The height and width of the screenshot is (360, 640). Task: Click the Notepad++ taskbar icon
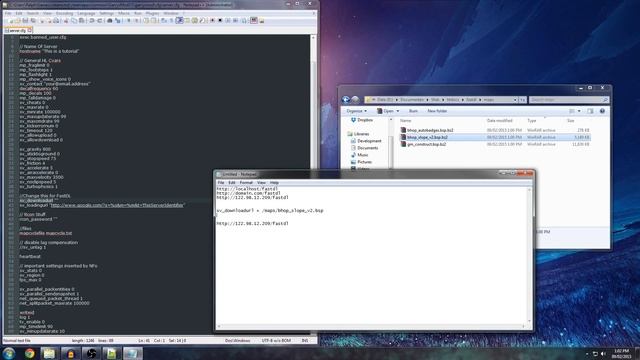pyautogui.click(x=111, y=353)
